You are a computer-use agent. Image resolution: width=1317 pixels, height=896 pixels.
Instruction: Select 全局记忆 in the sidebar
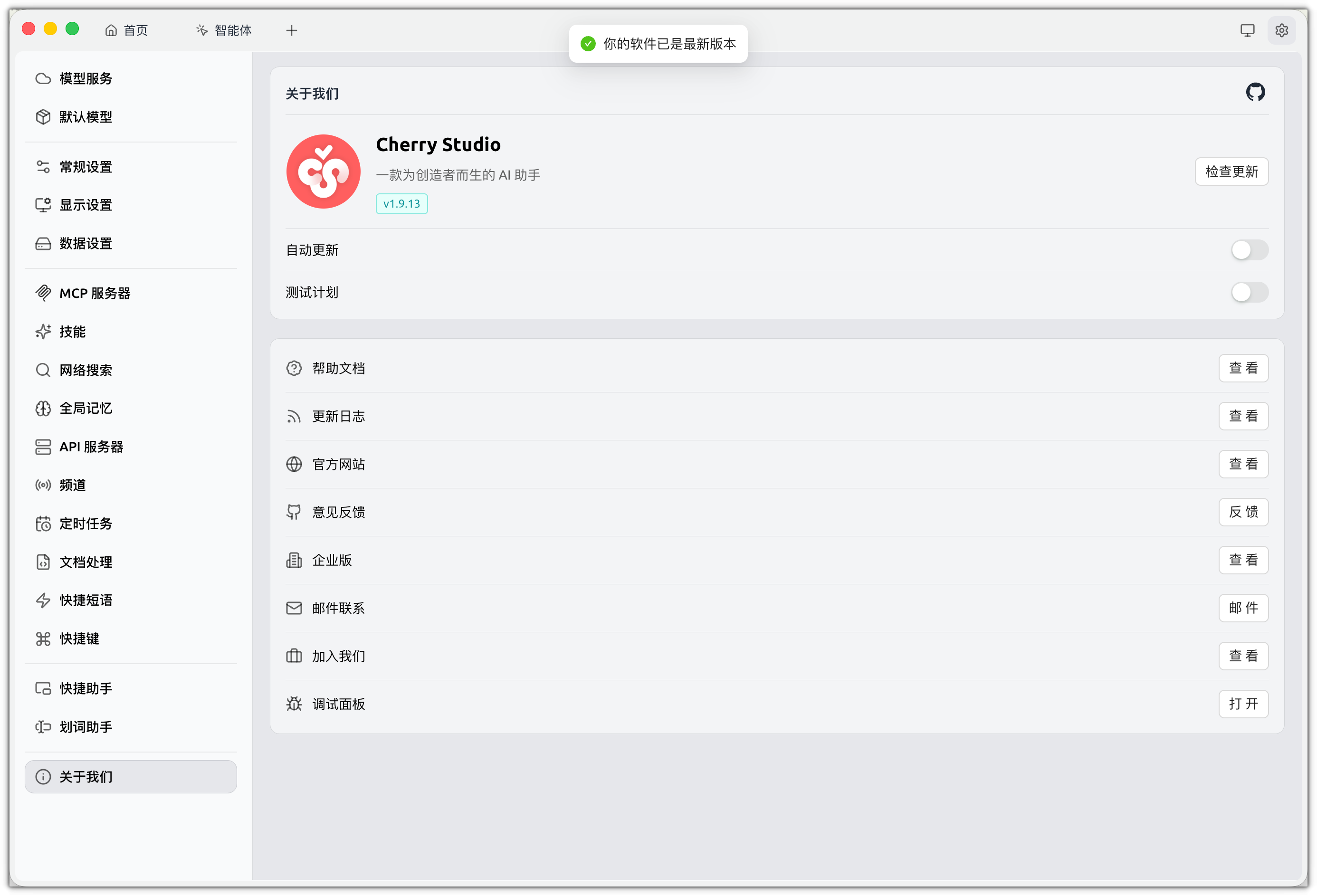[131, 408]
